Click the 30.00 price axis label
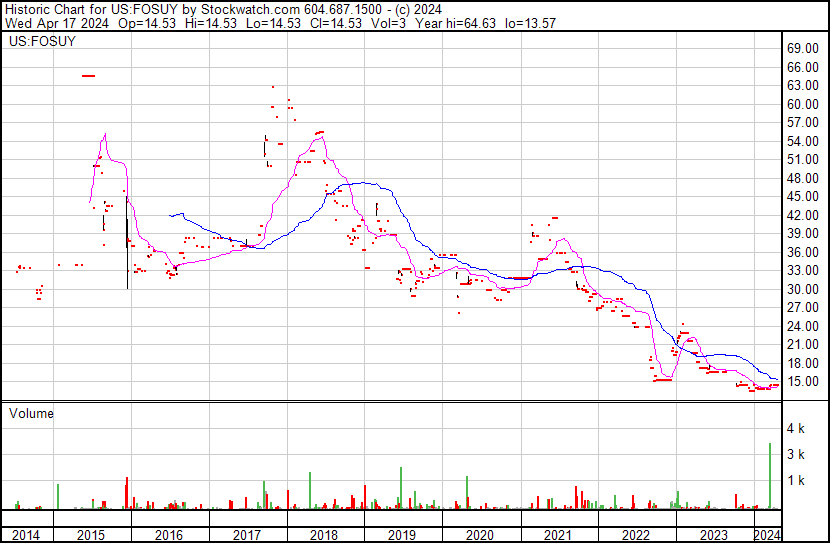 (803, 290)
